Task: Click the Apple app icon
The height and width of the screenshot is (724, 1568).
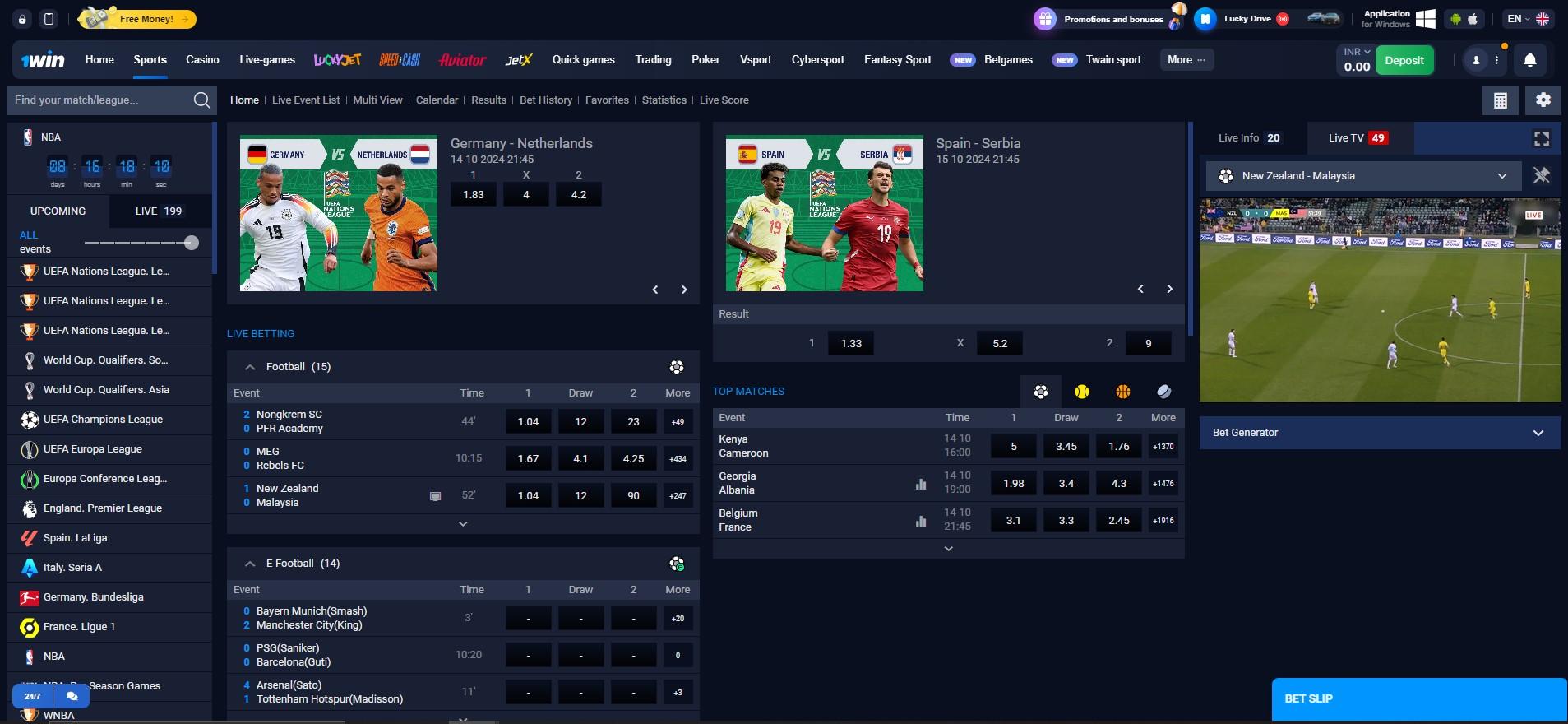Action: coord(1473,19)
